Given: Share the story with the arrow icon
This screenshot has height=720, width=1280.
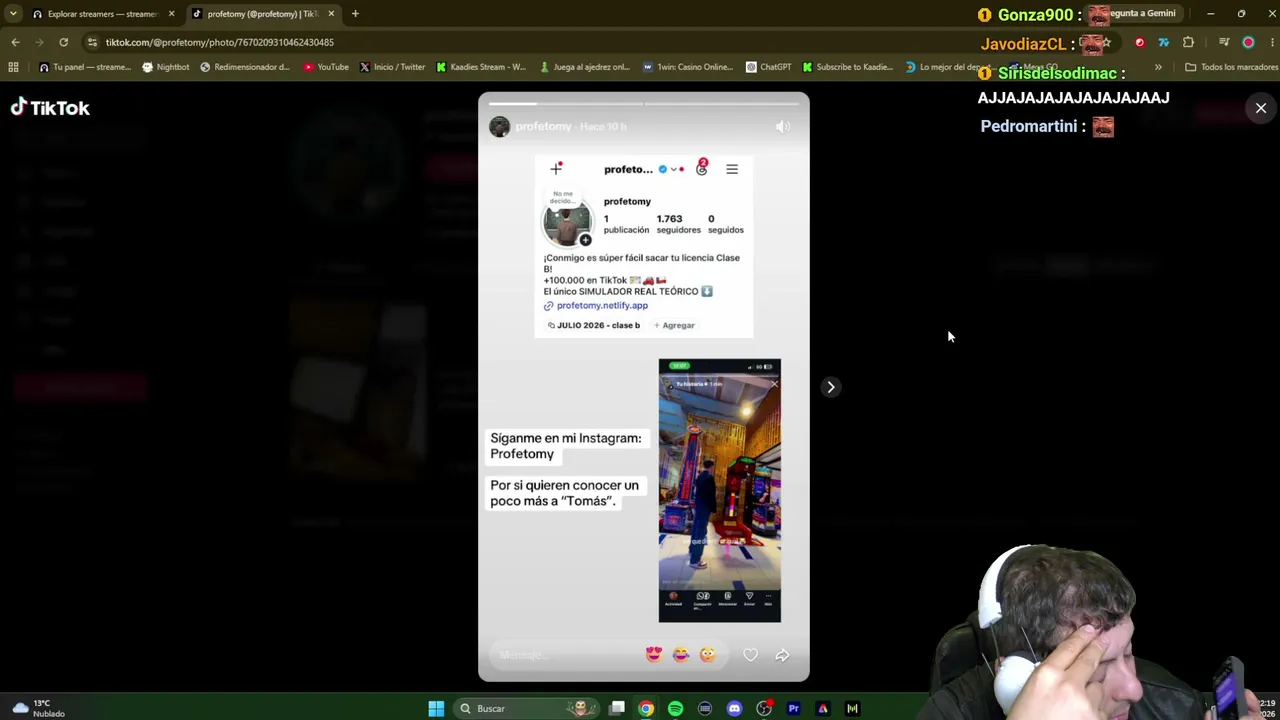Looking at the screenshot, I should point(782,655).
